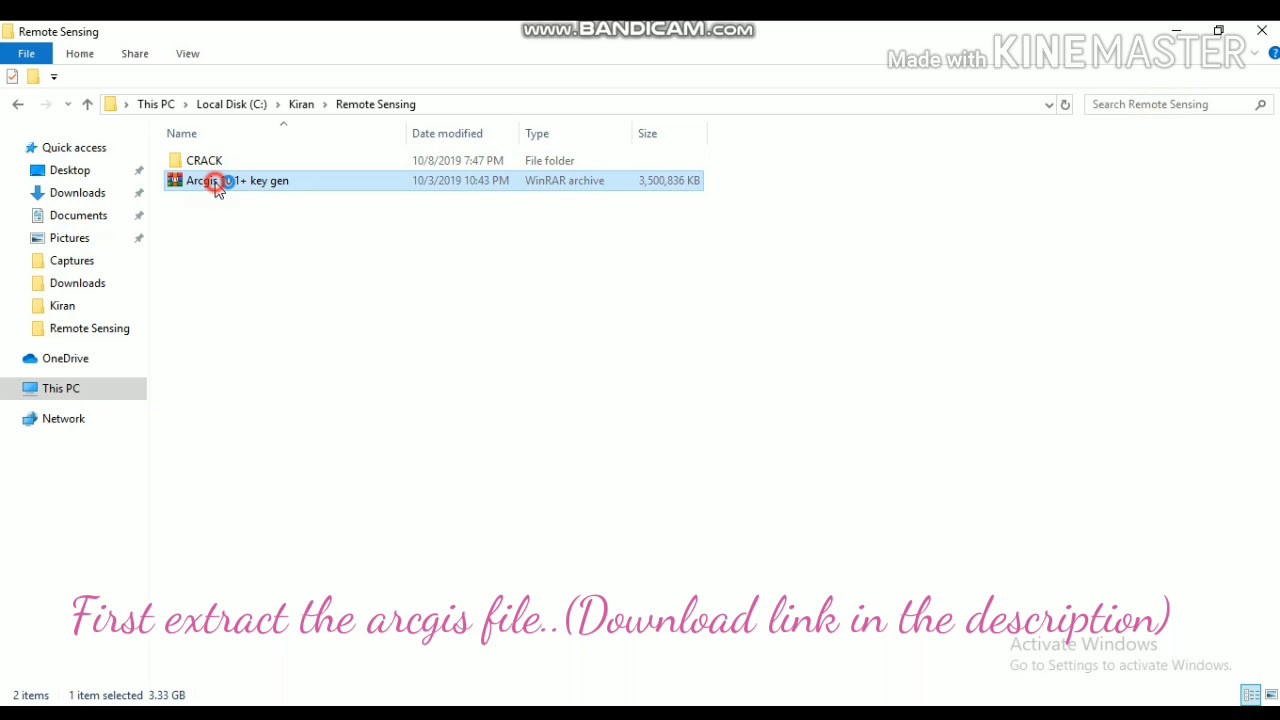Image resolution: width=1280 pixels, height=720 pixels.
Task: Go up one level with Up arrow
Action: click(87, 104)
